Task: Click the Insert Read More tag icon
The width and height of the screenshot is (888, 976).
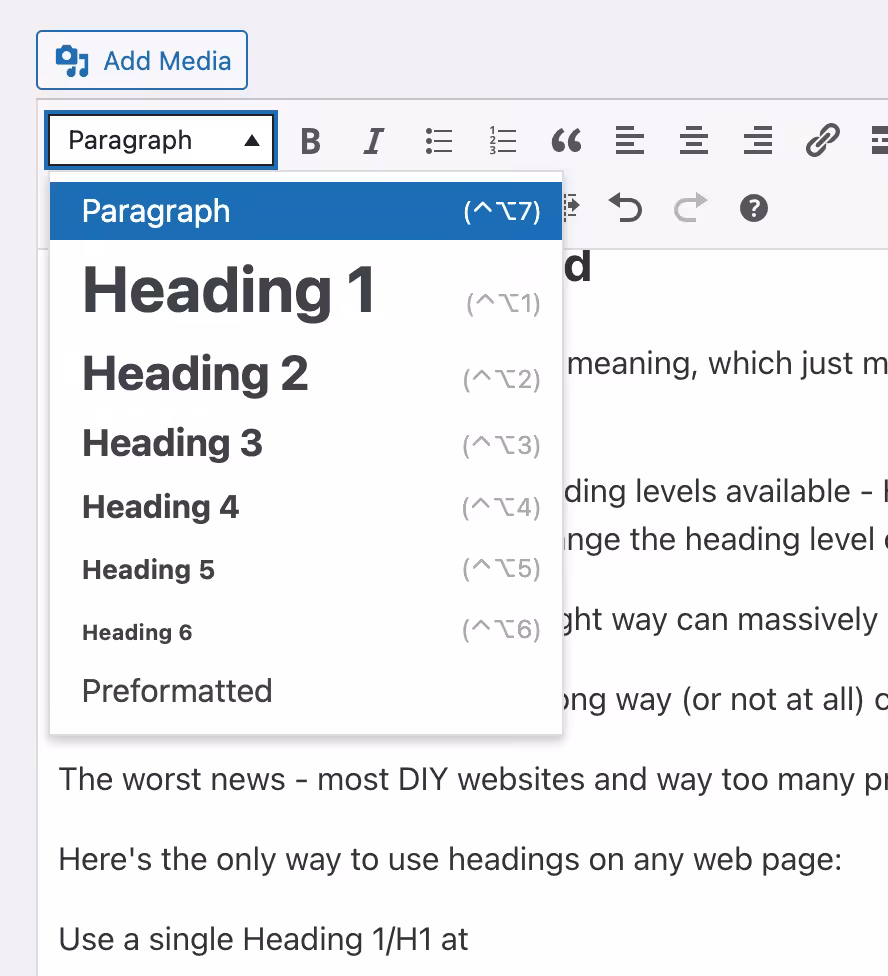Action: (879, 141)
